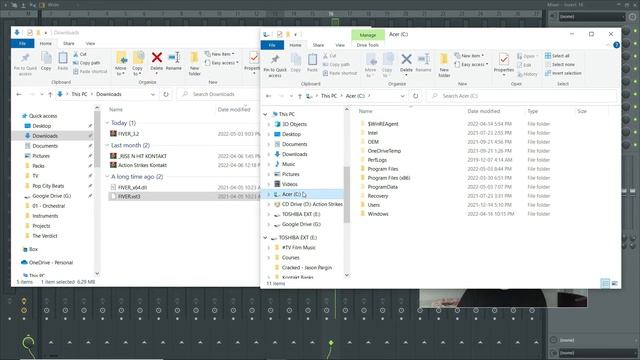This screenshot has width=640, height=360.
Task: Collapse the Today (1) group
Action: 107,123
